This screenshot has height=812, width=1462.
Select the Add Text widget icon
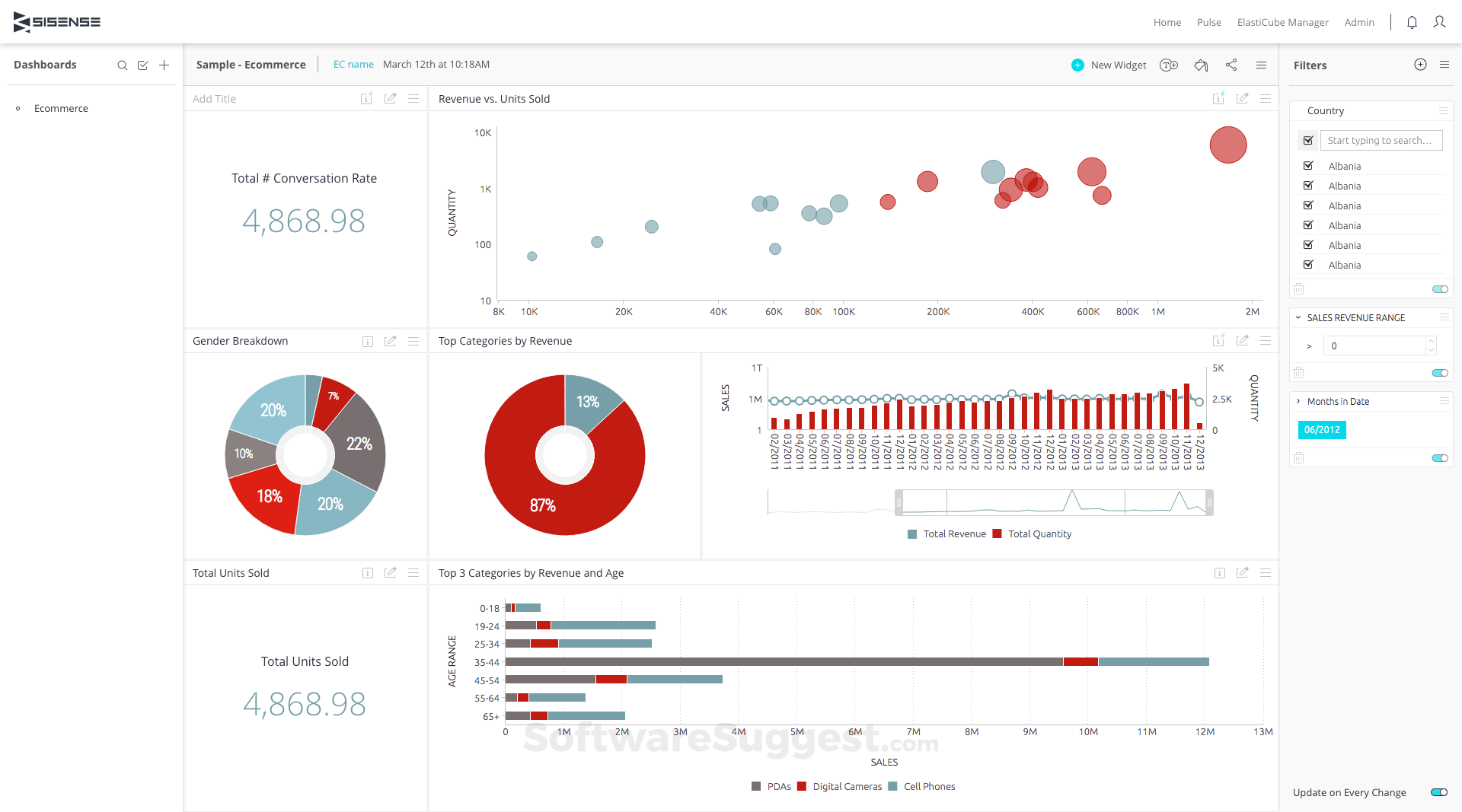pos(1169,65)
